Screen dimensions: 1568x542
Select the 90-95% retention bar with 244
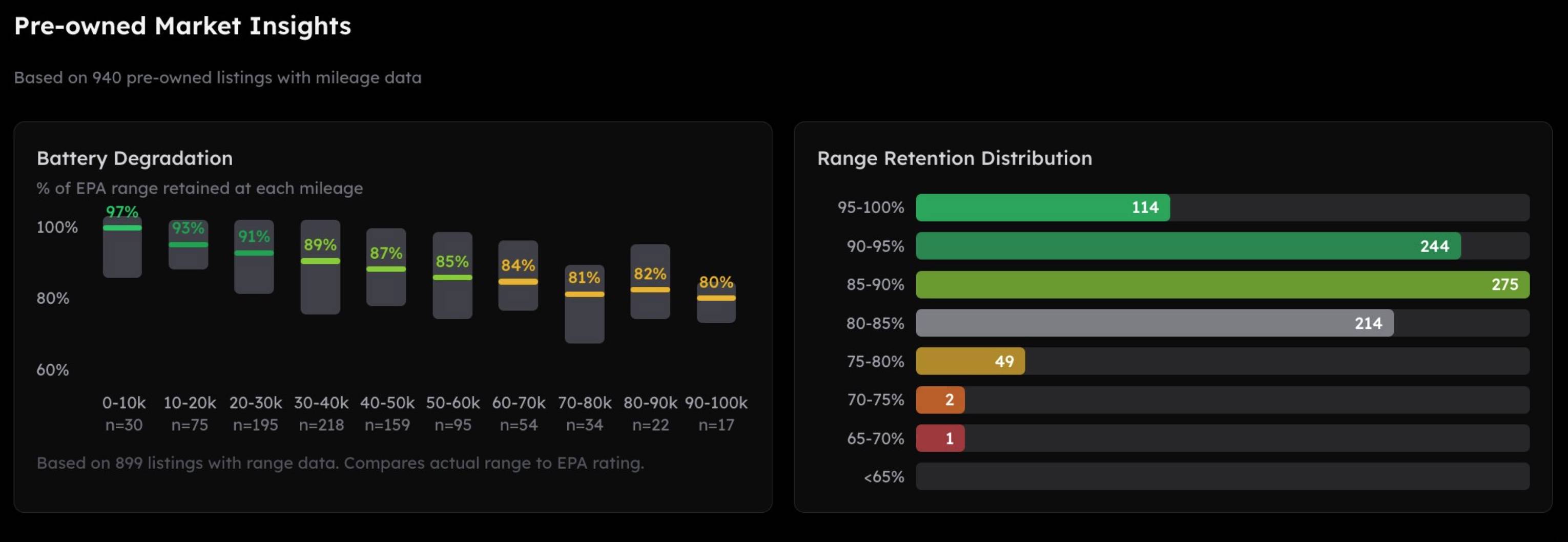tap(1187, 246)
